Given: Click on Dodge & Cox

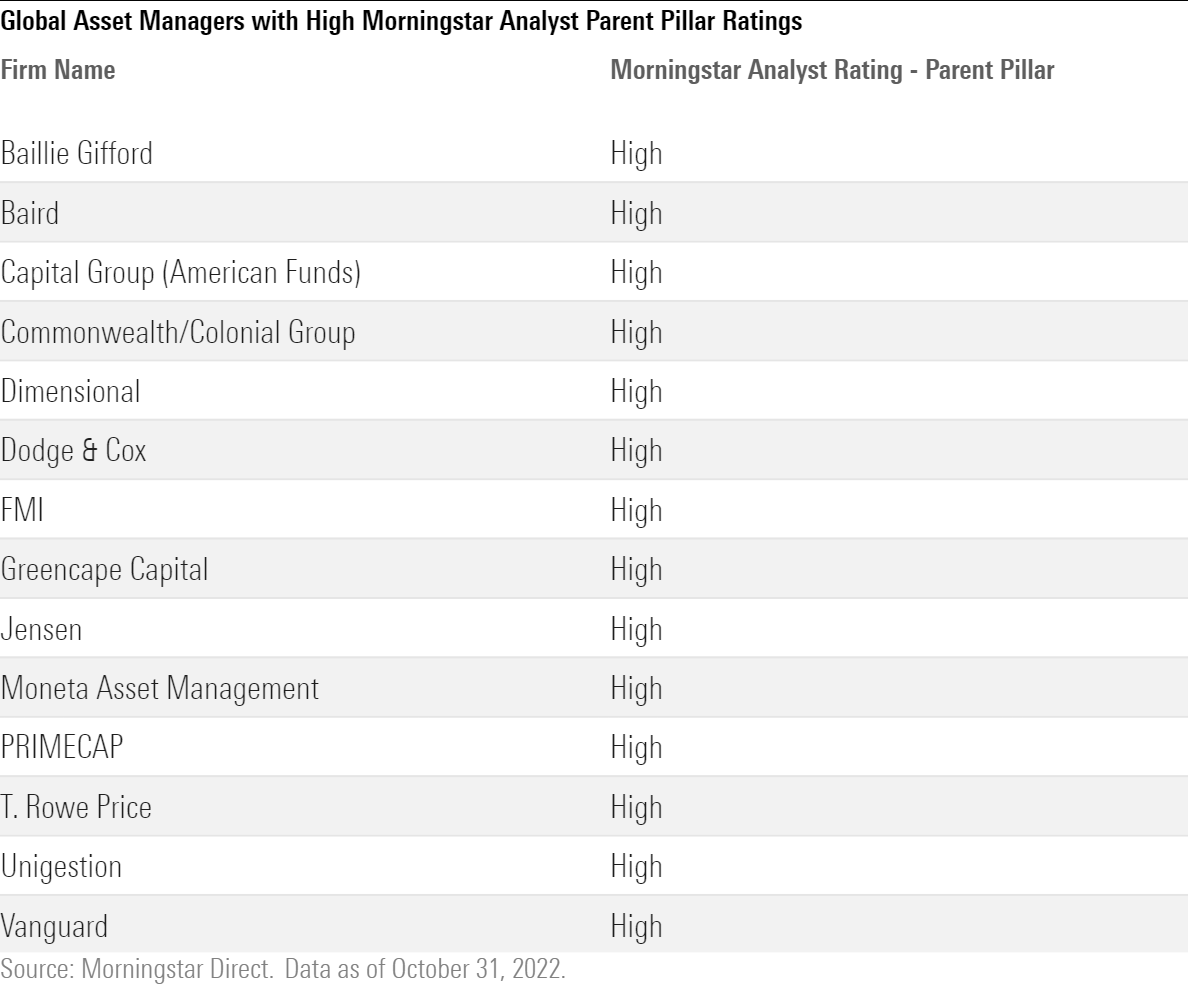Looking at the screenshot, I should coord(74,452).
